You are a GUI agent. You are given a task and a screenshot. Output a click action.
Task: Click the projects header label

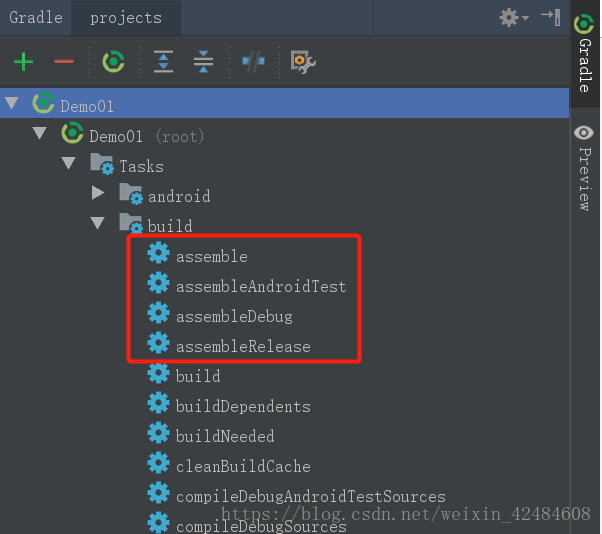[x=126, y=18]
